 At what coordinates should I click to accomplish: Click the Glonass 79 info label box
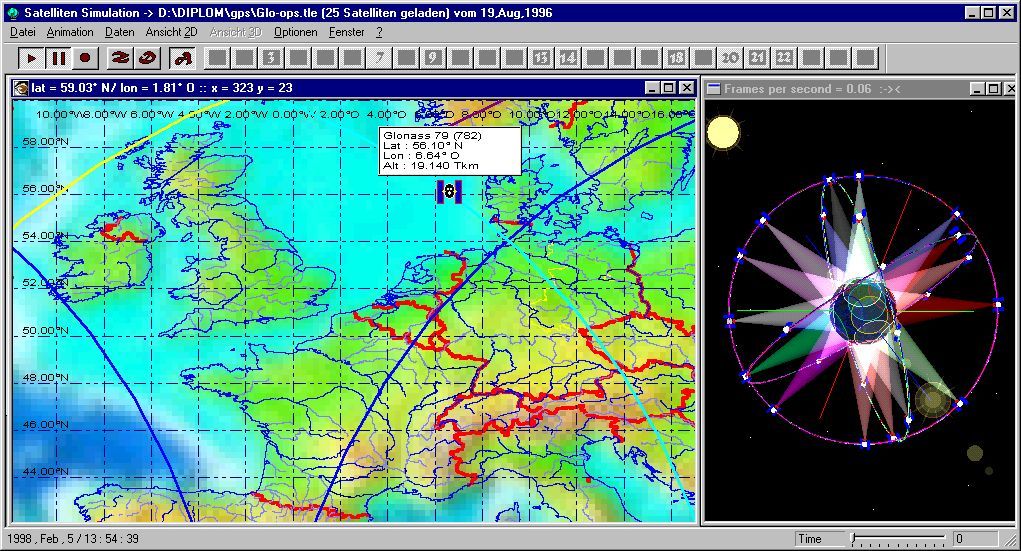coord(448,151)
